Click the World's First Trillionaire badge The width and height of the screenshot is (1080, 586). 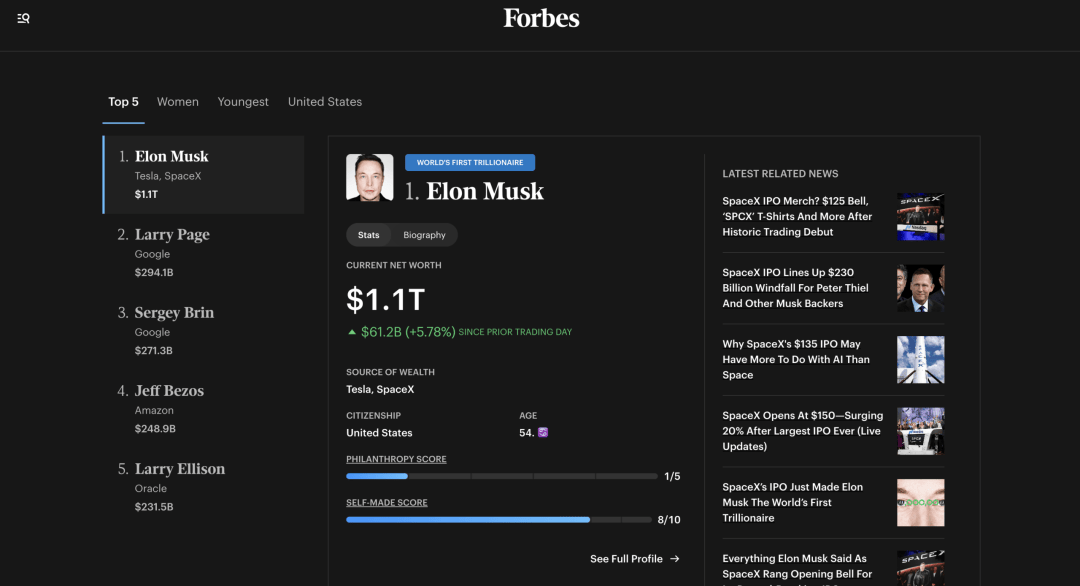click(470, 163)
